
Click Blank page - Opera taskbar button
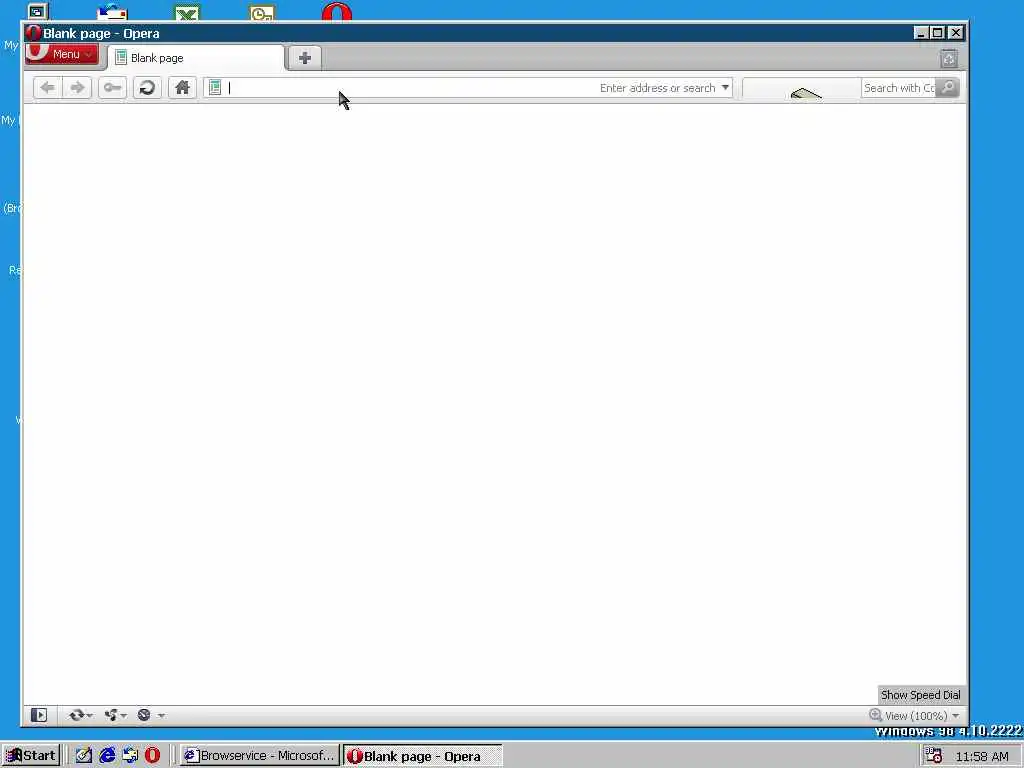[x=423, y=756]
